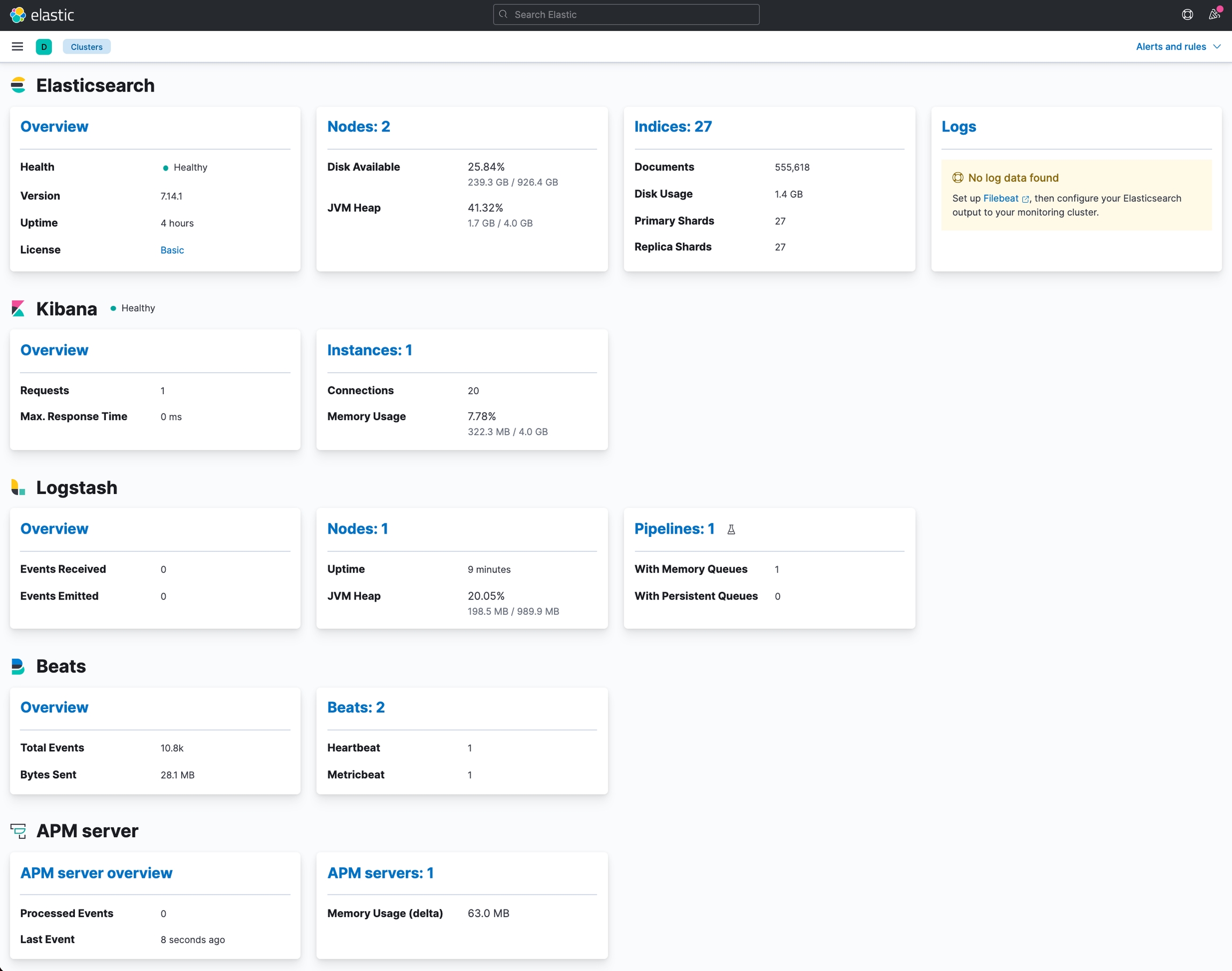Screen dimensions: 1232x971
Task: Open the Kibana Instances: 1 link
Action: 369,350
